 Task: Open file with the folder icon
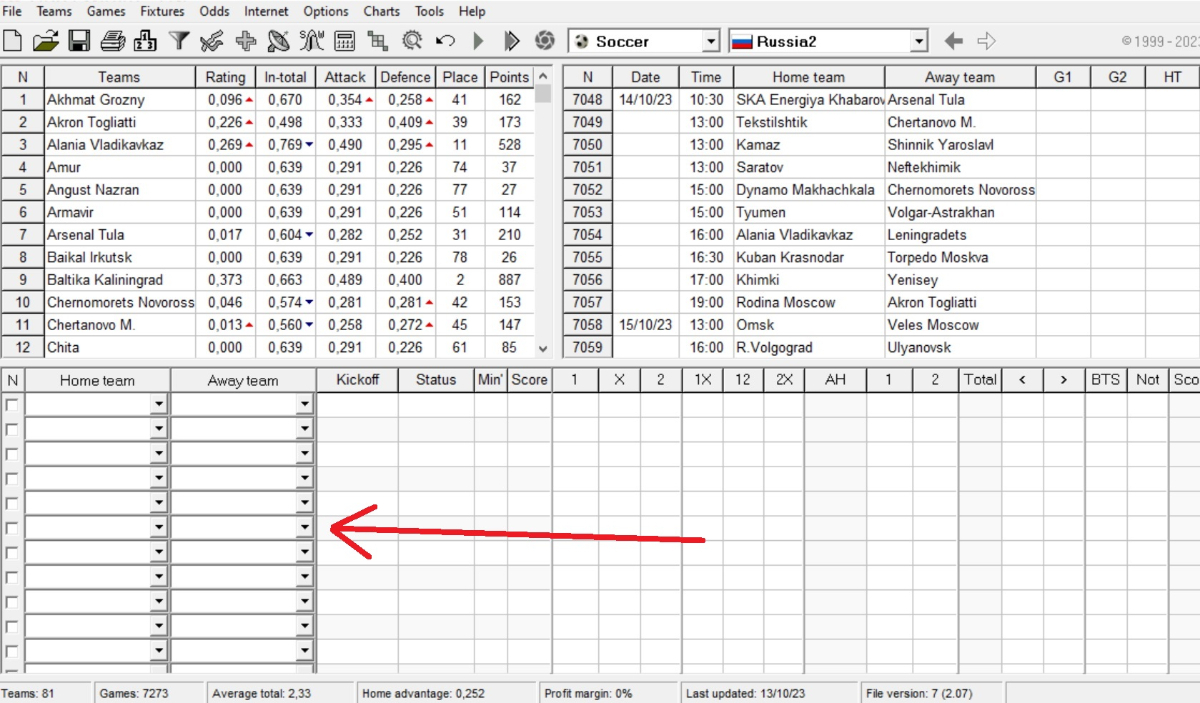pyautogui.click(x=45, y=41)
